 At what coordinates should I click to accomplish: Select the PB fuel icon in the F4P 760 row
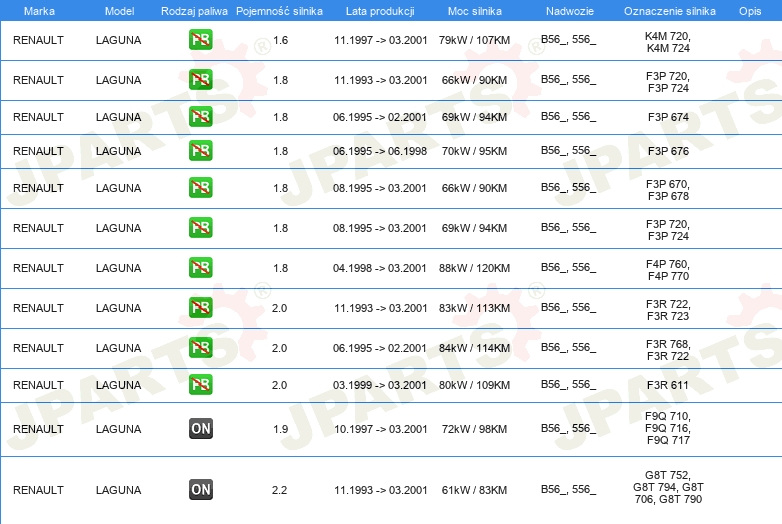pos(201,267)
